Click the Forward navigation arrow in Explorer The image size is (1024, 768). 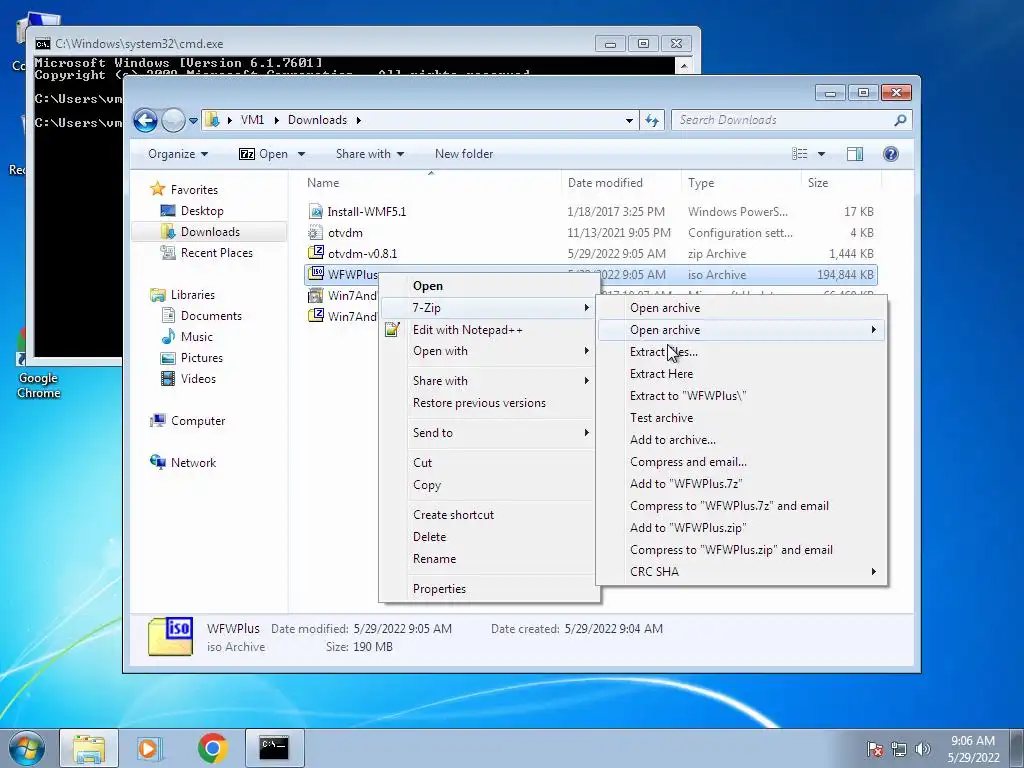pos(173,120)
